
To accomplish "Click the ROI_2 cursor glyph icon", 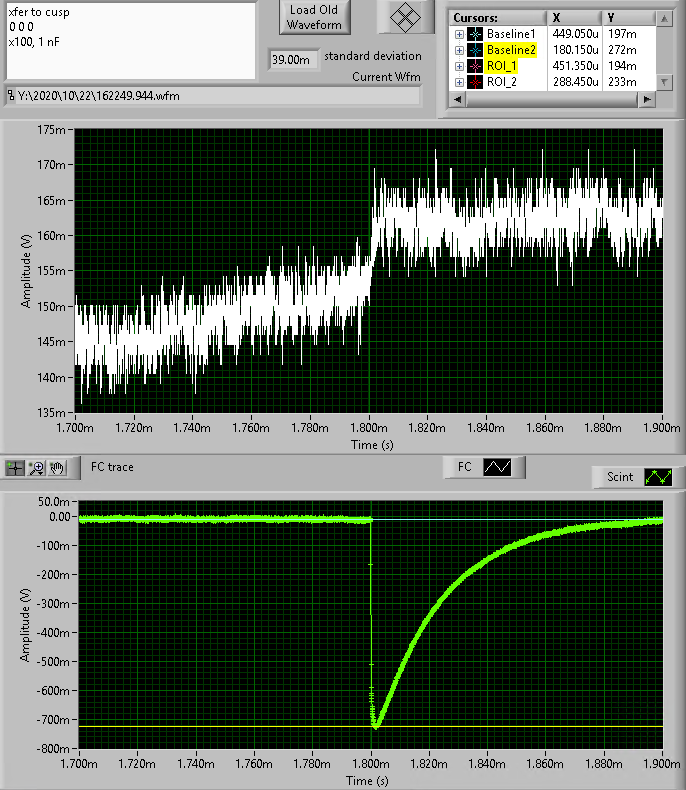I will pyautogui.click(x=475, y=82).
